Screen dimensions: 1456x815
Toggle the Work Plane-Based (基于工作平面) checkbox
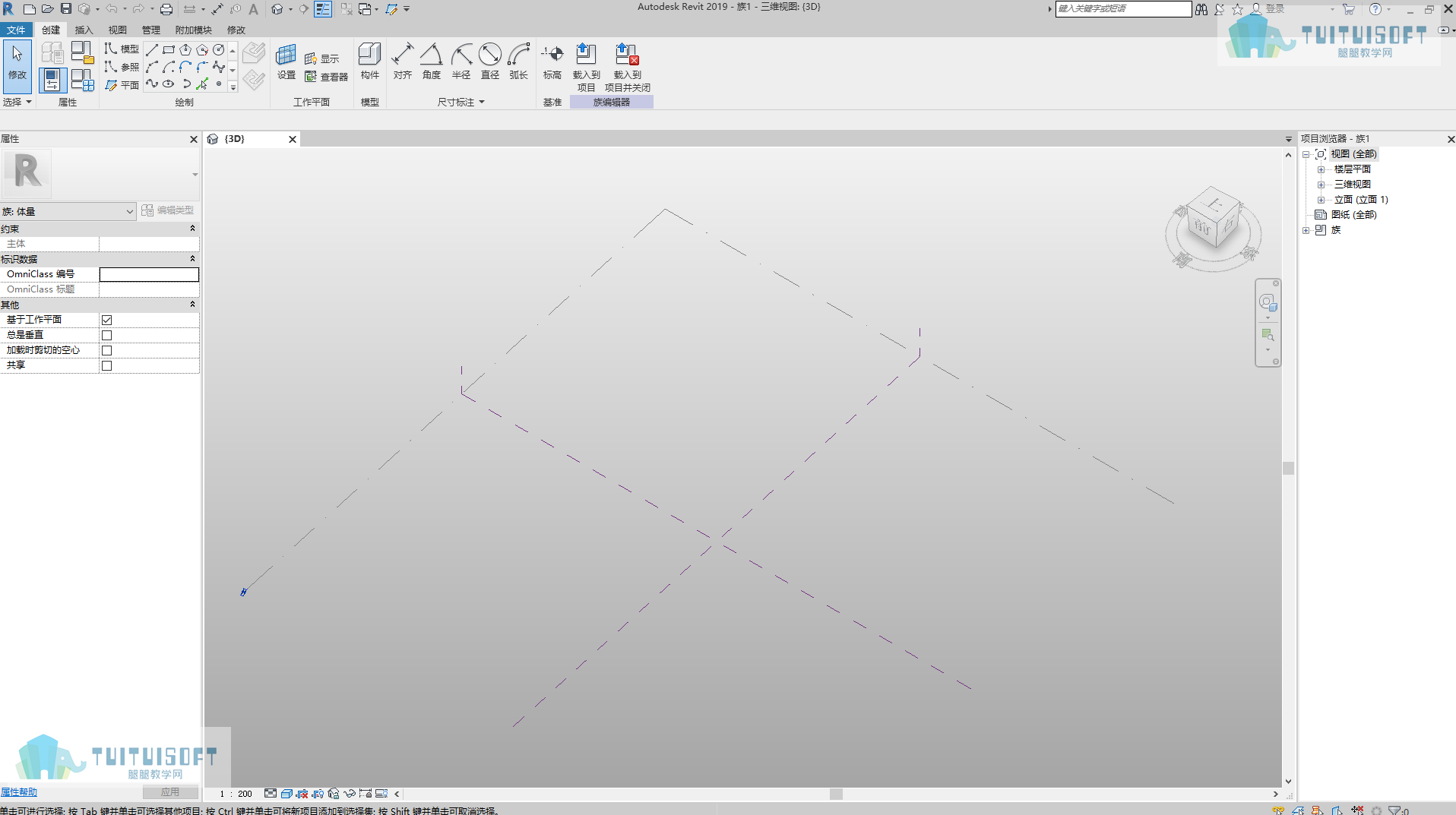pyautogui.click(x=106, y=320)
